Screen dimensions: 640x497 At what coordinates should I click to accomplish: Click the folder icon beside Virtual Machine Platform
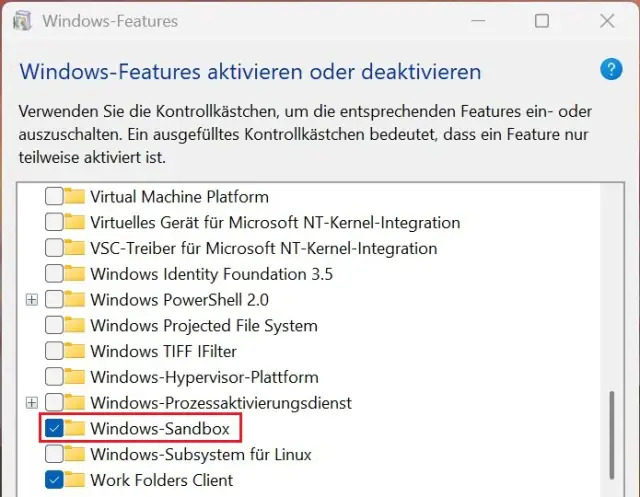[75, 197]
